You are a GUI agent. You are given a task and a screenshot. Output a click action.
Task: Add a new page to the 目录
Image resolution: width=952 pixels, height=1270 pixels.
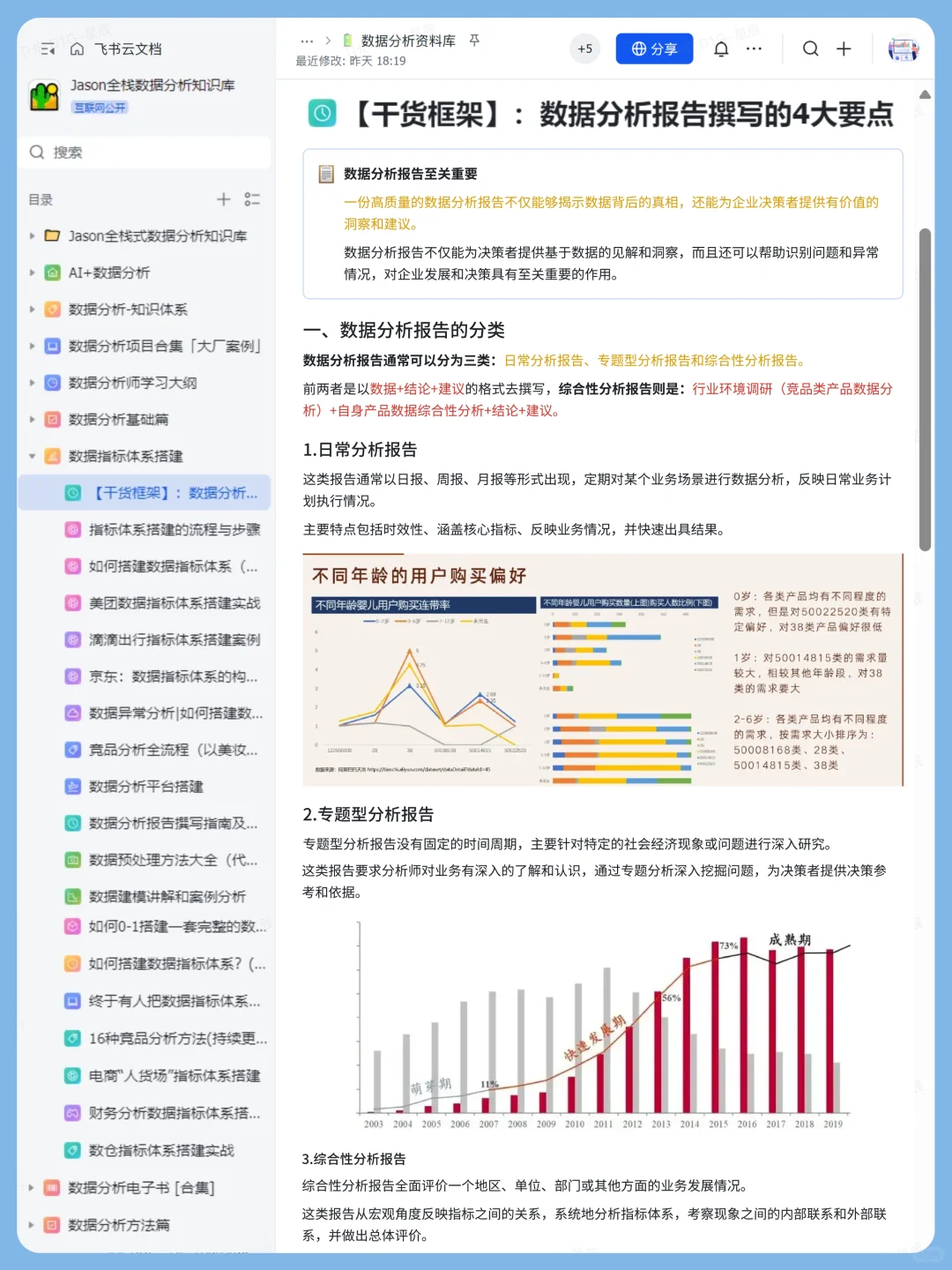224,199
